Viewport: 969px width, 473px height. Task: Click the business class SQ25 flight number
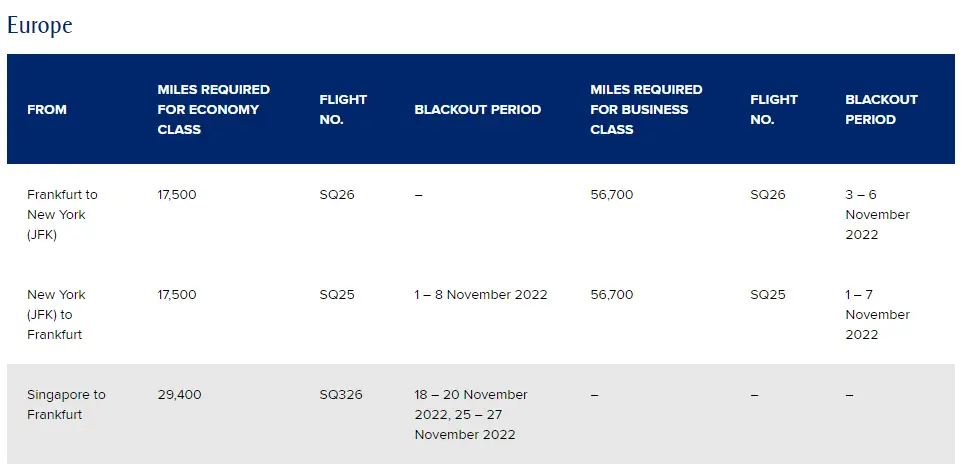click(x=768, y=295)
